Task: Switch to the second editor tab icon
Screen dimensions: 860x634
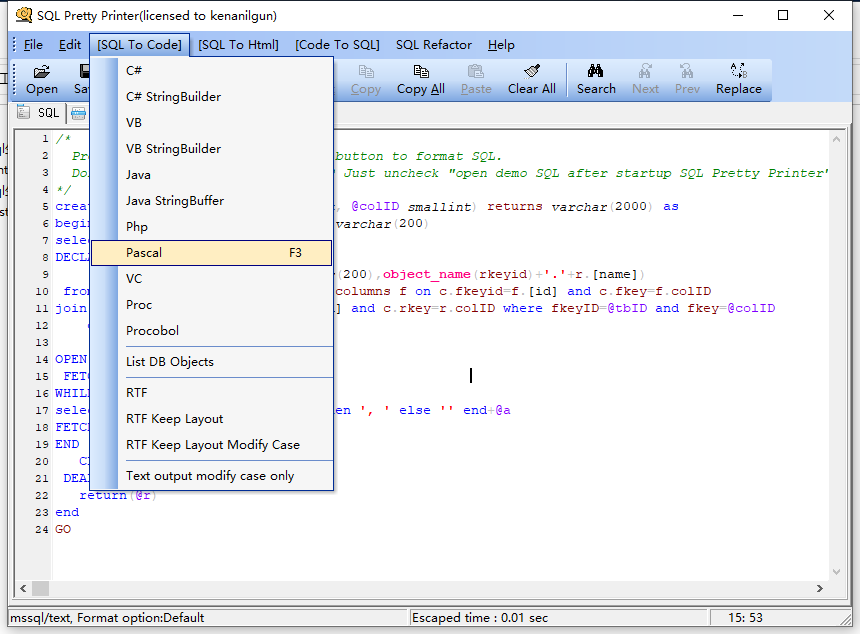Action: pyautogui.click(x=78, y=114)
